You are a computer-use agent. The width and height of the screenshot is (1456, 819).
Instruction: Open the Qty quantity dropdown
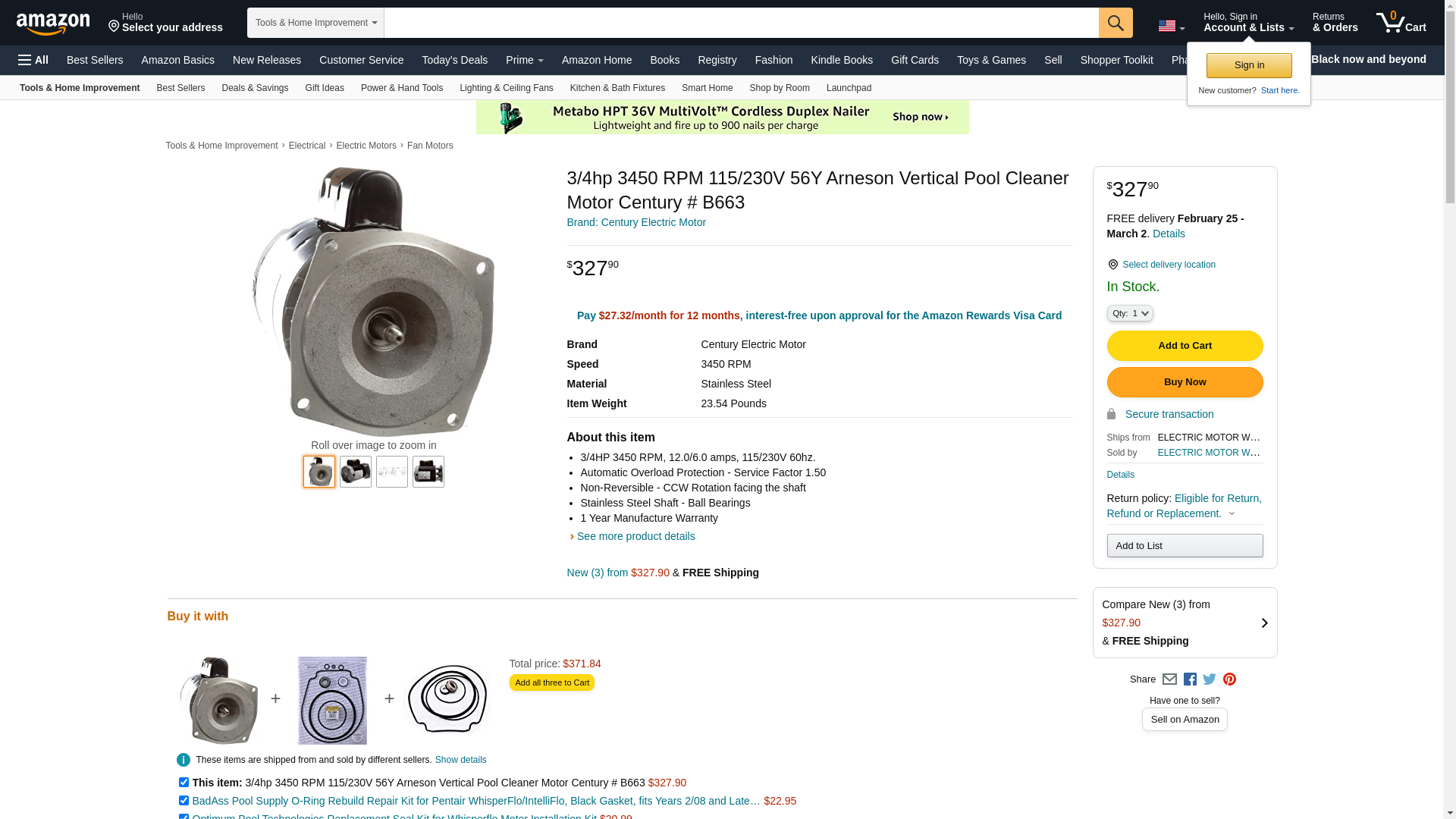coord(1130,313)
